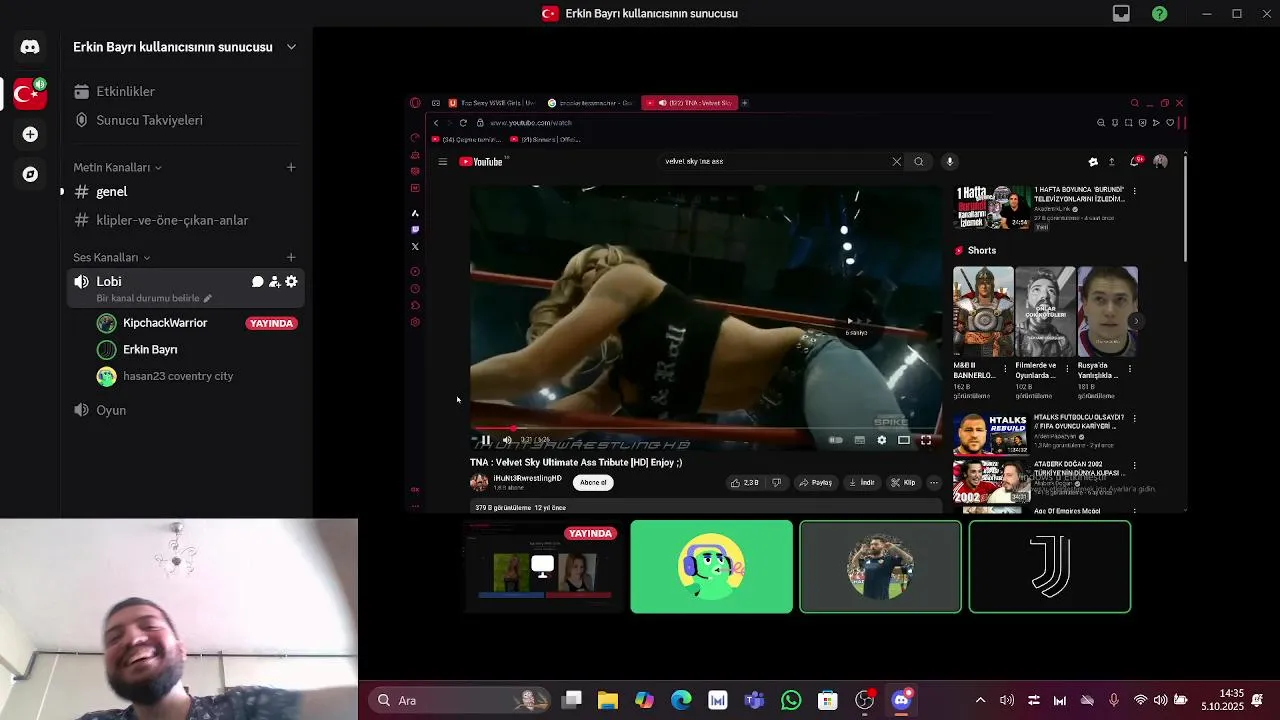
Task: Collapse the Metin Kanalları category
Action: point(117,167)
